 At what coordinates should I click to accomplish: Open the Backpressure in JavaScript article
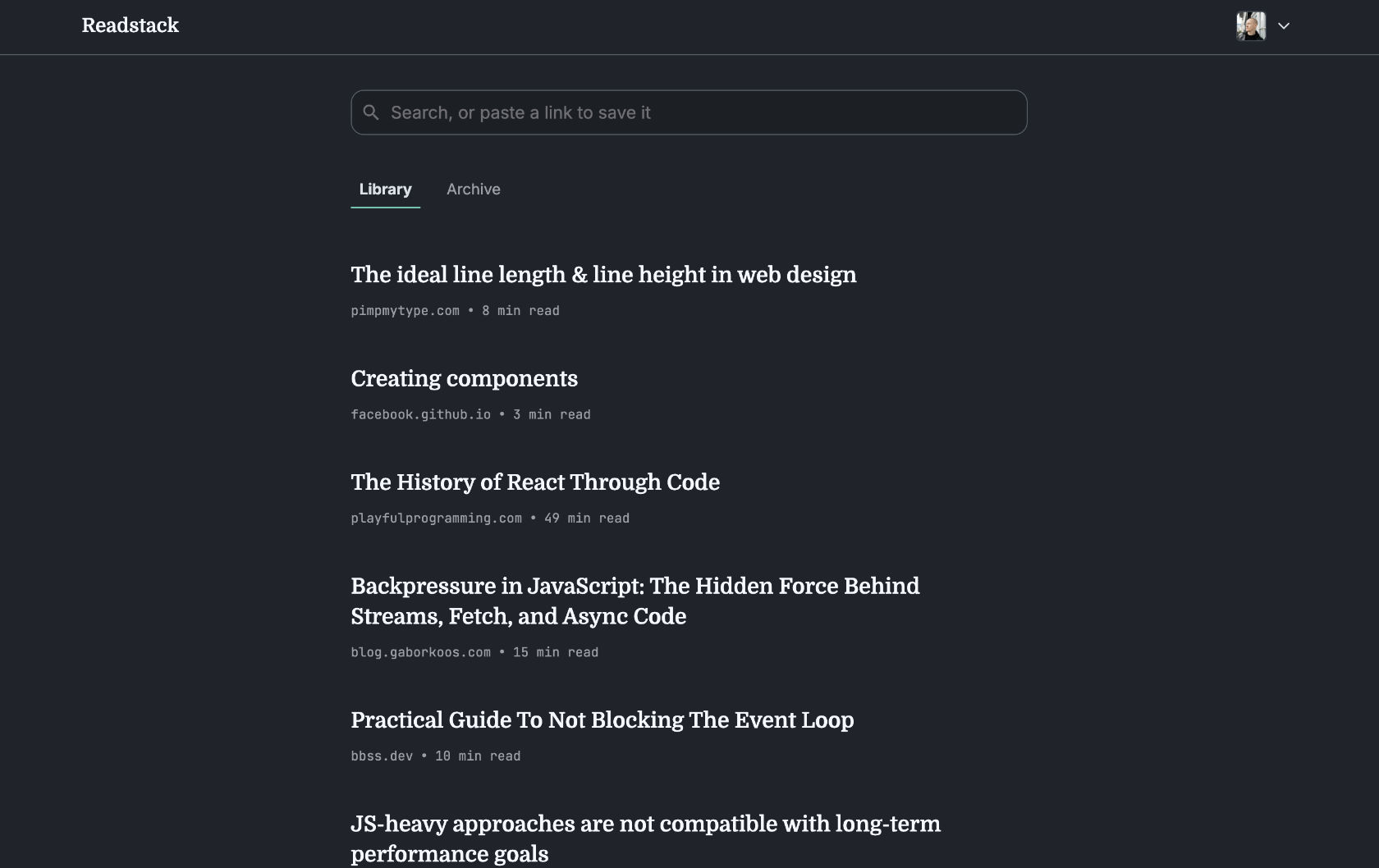click(635, 601)
